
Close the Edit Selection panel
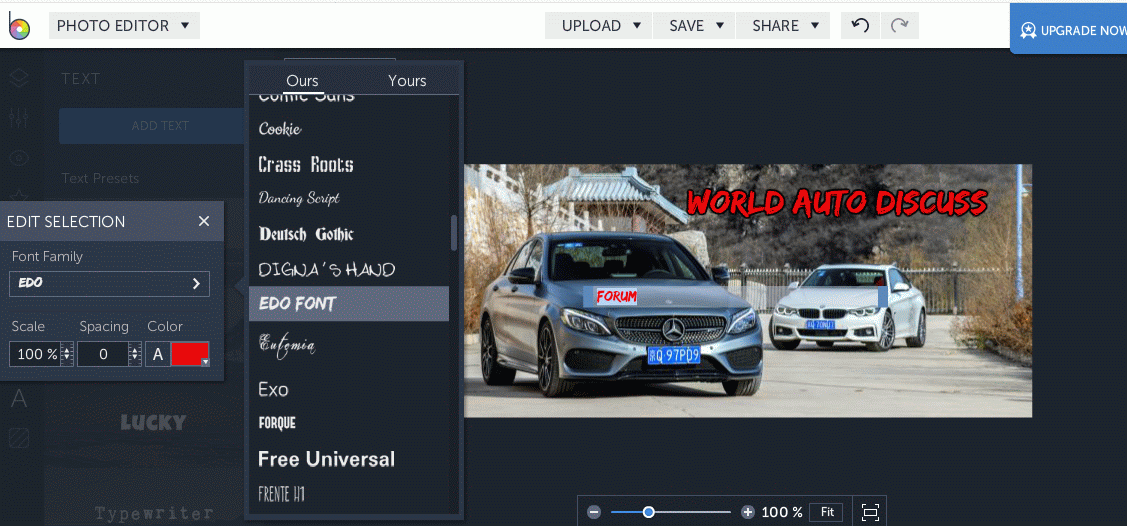coord(204,221)
